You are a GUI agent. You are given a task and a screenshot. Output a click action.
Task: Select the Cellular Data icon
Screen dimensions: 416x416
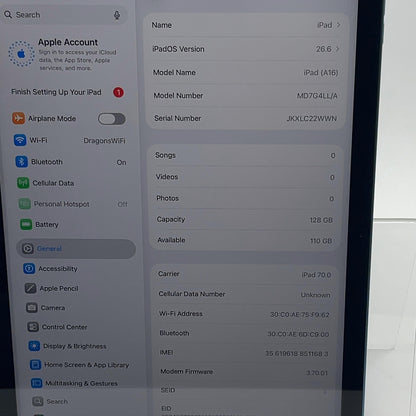coord(23,183)
